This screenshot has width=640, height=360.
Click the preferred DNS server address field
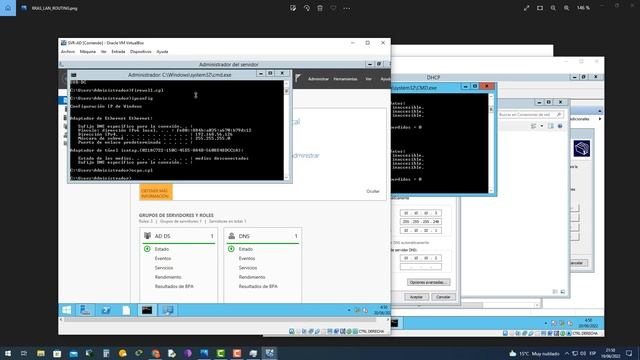pyautogui.click(x=421, y=258)
